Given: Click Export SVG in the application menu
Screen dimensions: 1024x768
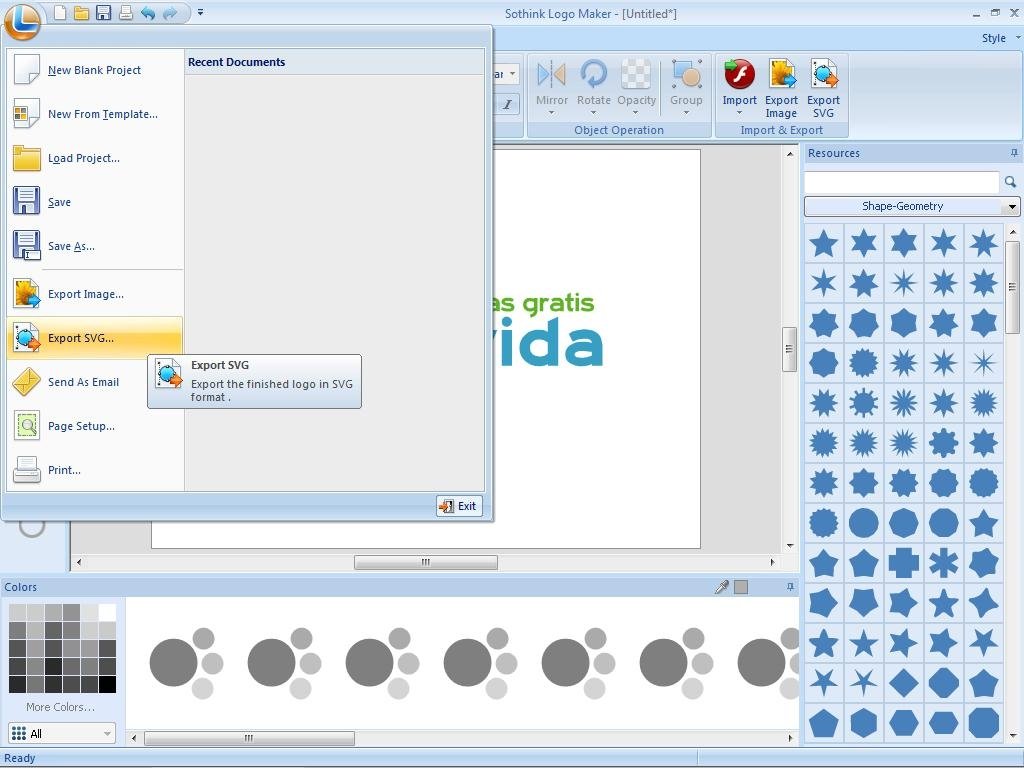Looking at the screenshot, I should coord(95,338).
